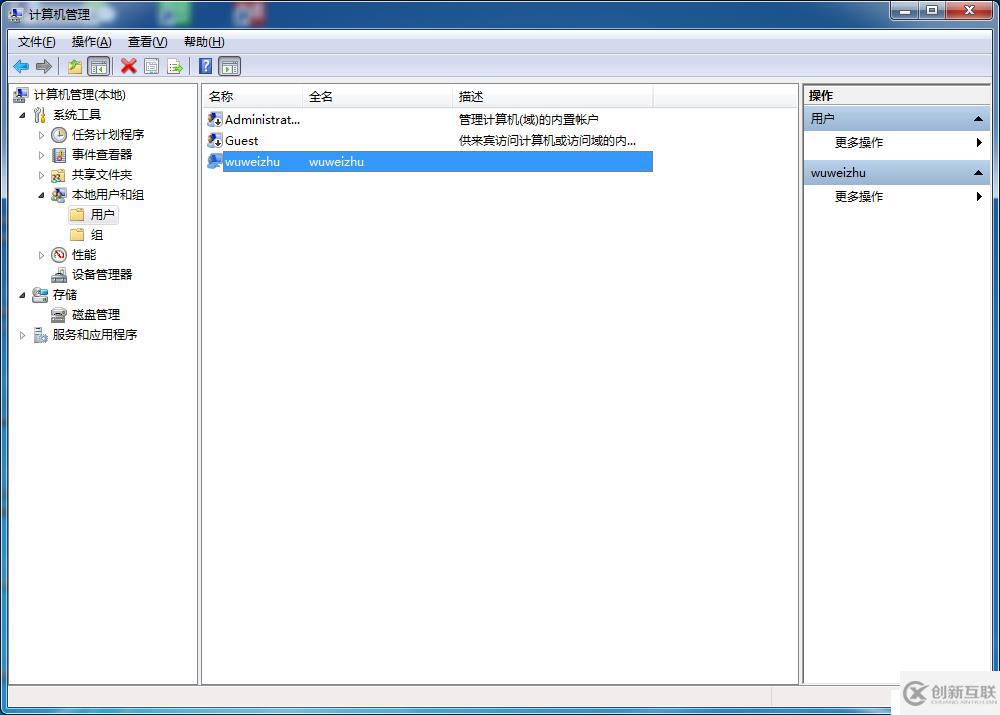Click the 本地用户和组 icon

coord(59,195)
